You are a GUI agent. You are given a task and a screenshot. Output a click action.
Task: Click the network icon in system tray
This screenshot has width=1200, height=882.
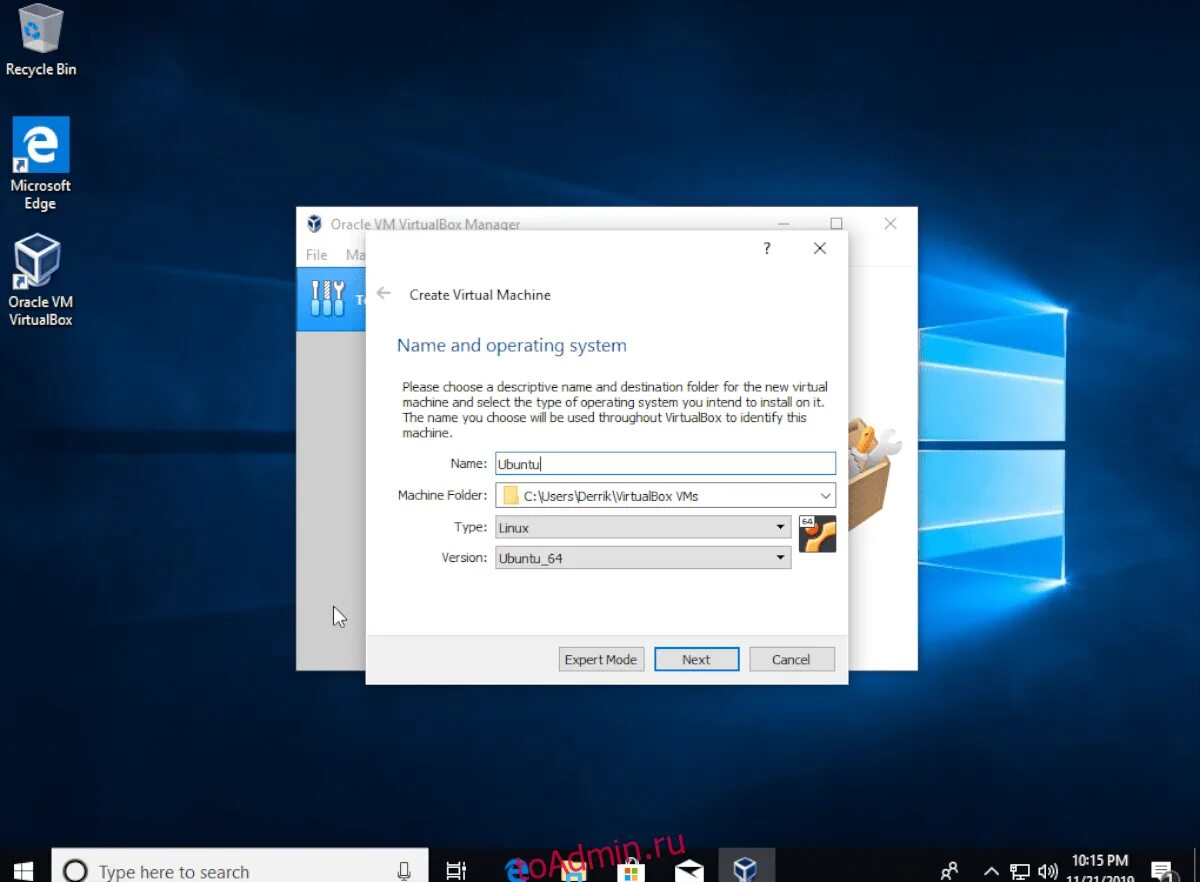(1019, 871)
